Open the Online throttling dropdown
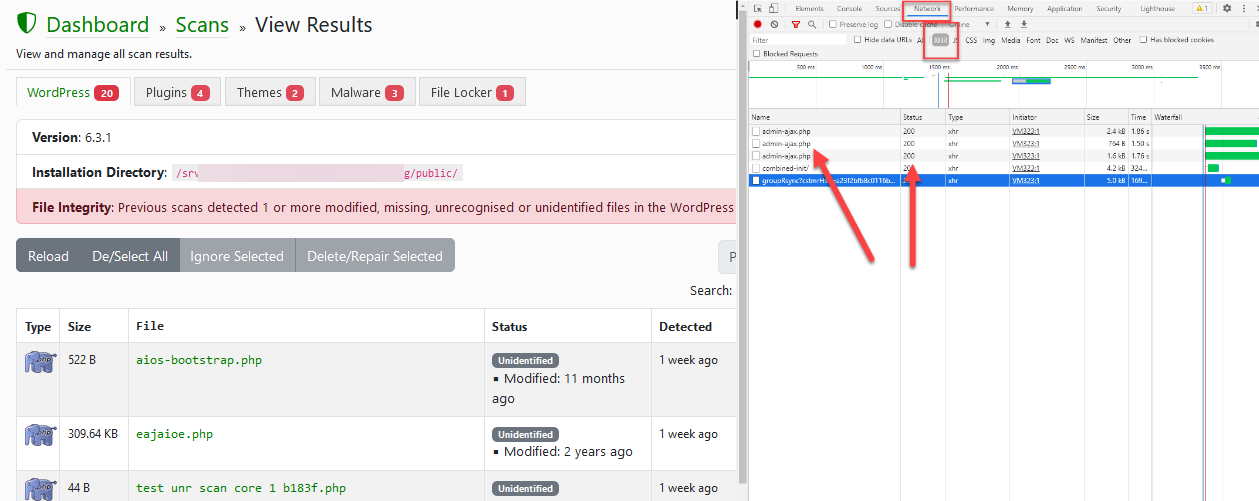The width and height of the screenshot is (1259, 501). (x=970, y=24)
